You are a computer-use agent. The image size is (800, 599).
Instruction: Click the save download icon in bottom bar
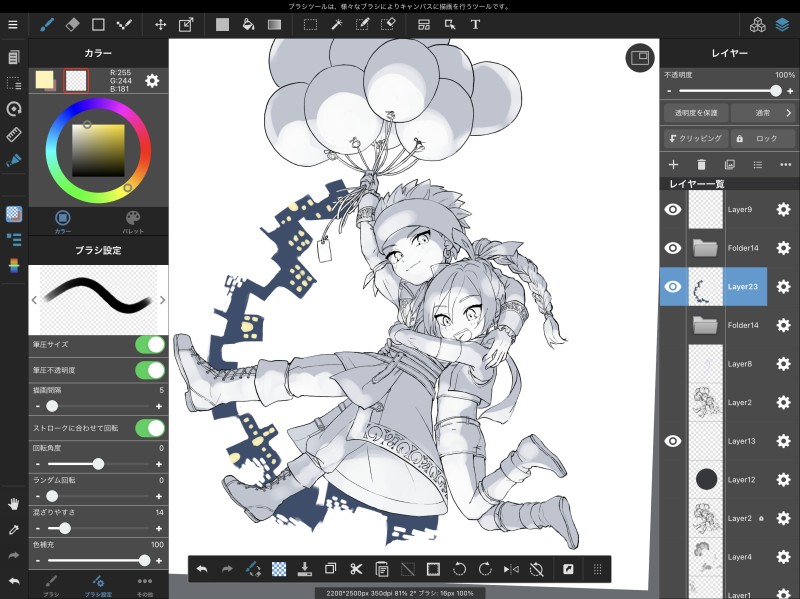click(x=305, y=569)
